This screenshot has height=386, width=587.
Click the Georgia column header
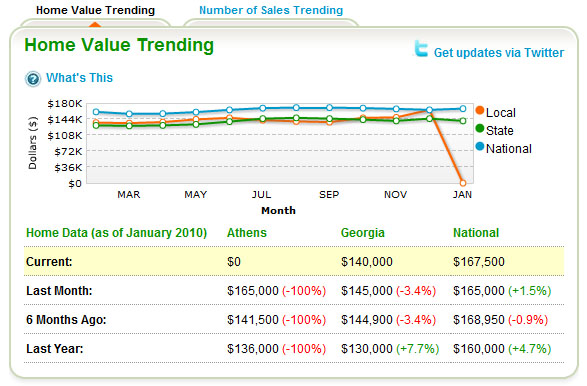pos(362,233)
